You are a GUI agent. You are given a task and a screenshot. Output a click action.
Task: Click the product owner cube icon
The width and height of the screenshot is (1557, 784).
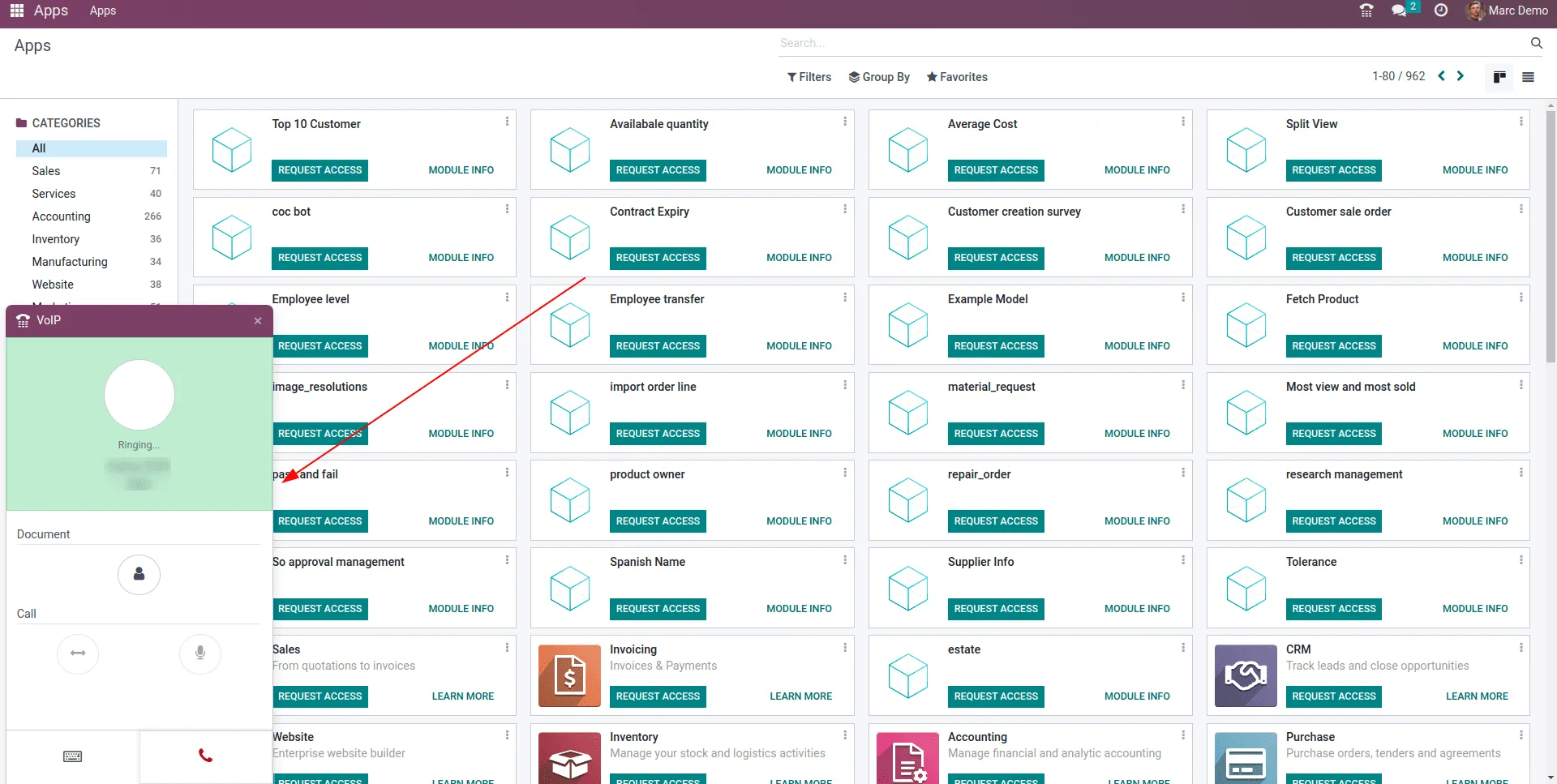570,500
